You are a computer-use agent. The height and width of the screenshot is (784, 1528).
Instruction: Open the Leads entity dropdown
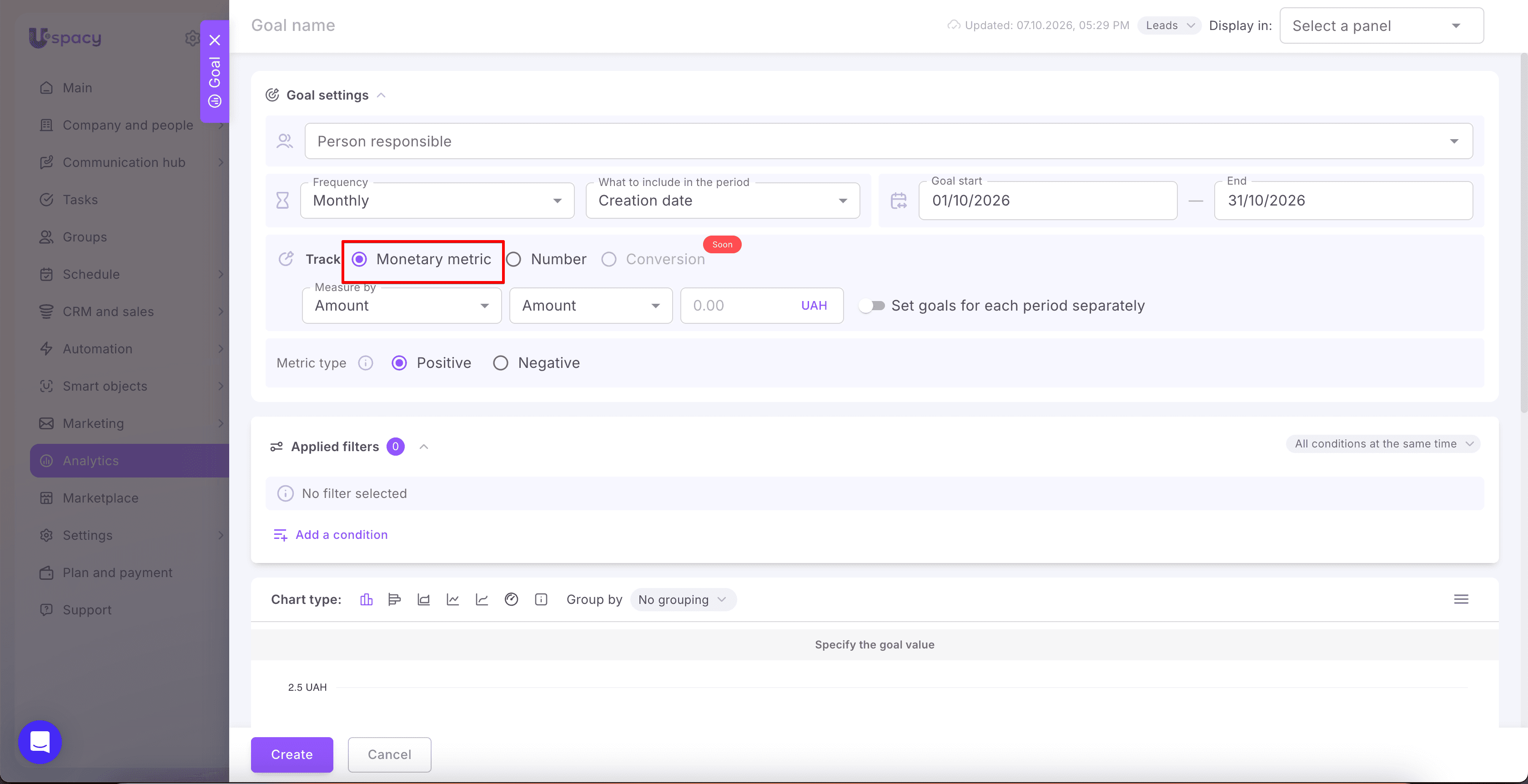[x=1169, y=25]
